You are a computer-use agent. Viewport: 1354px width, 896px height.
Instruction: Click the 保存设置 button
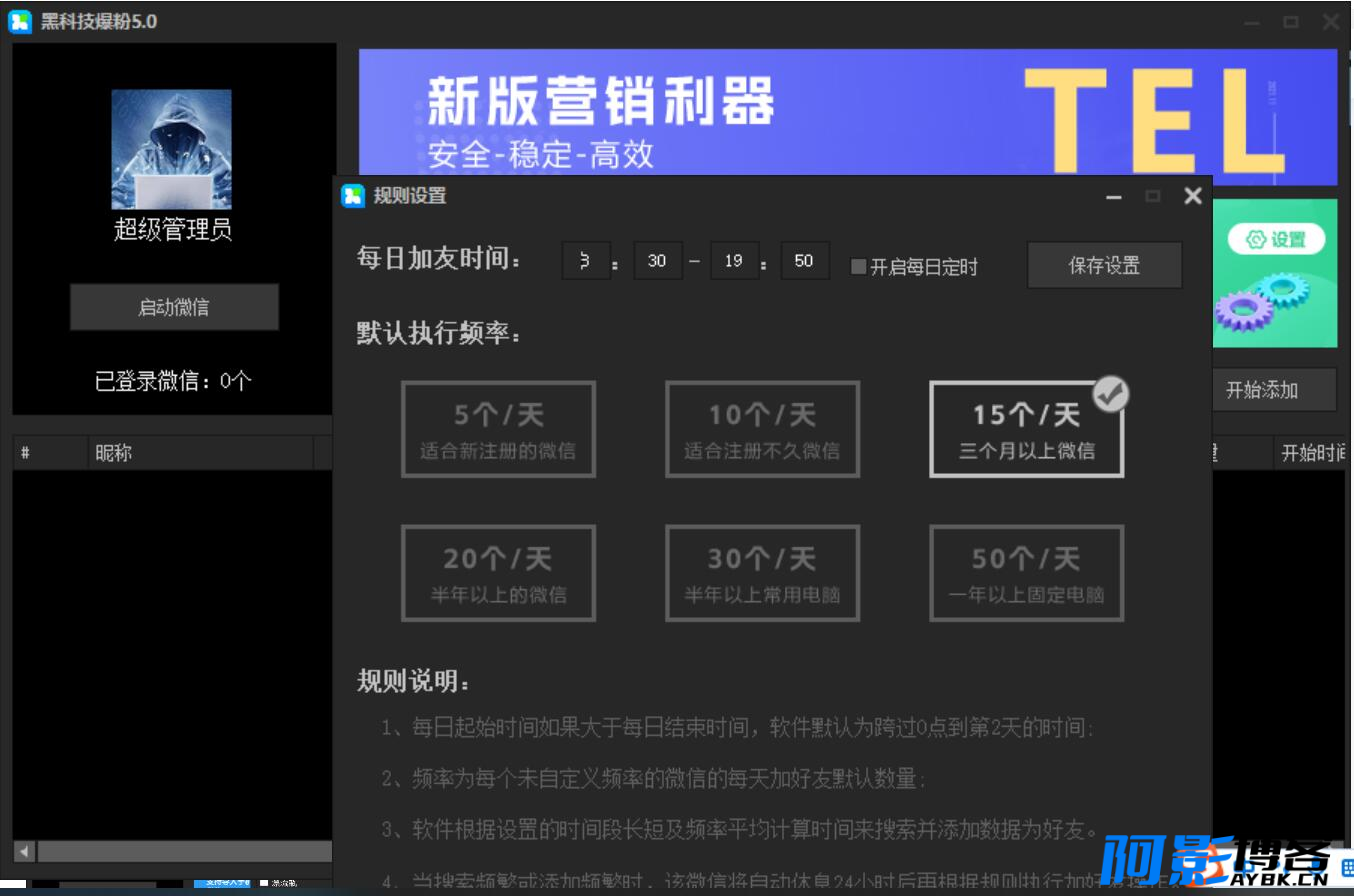point(1104,265)
